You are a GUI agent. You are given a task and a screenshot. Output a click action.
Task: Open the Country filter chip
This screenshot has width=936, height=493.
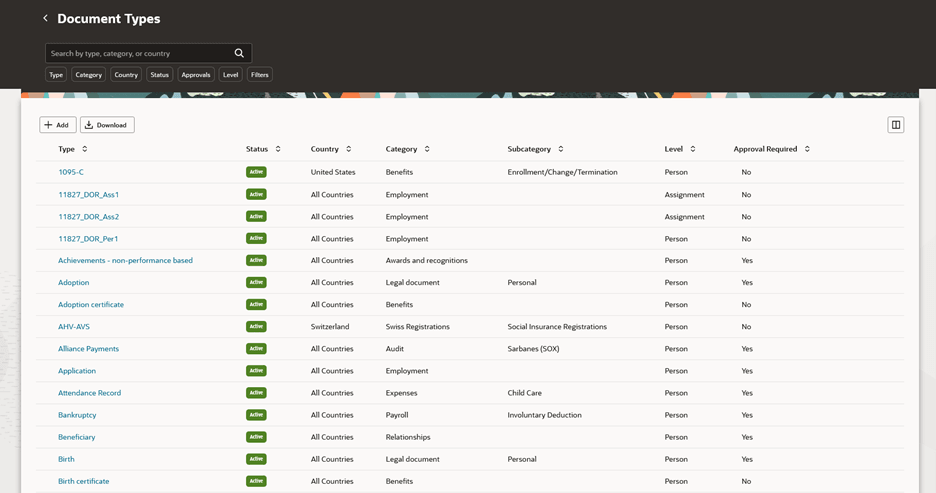coord(126,75)
